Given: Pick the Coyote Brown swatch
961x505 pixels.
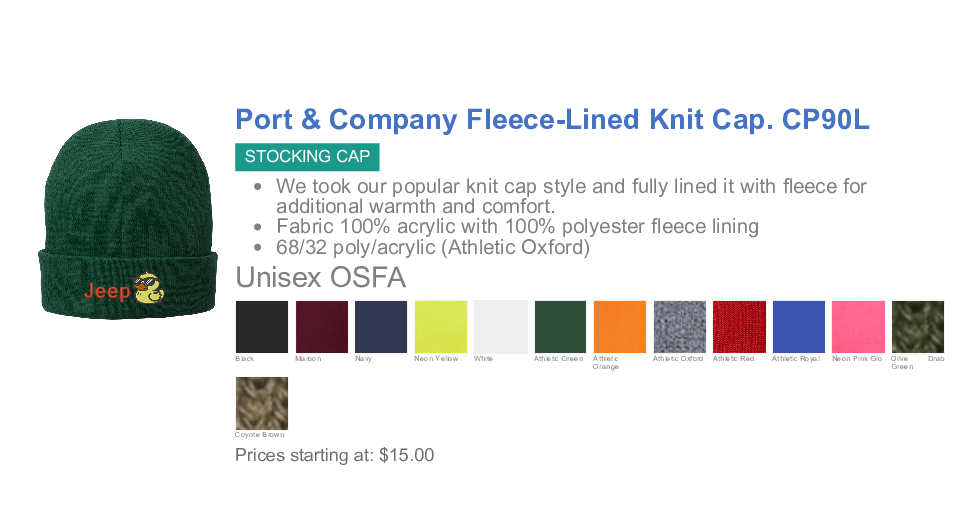Looking at the screenshot, I should tap(261, 403).
